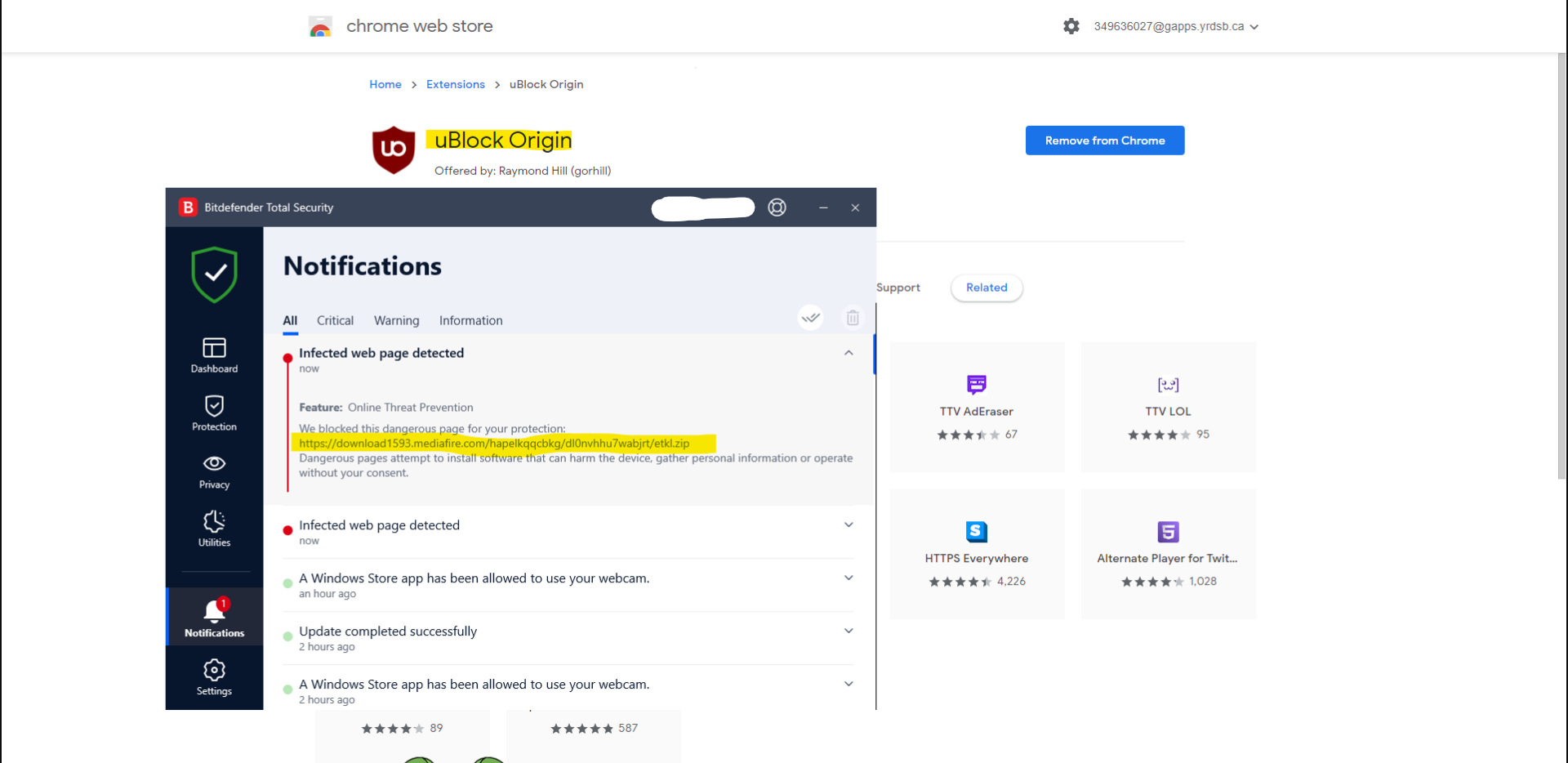
Task: Open Bitdefender Utilities
Action: click(214, 529)
